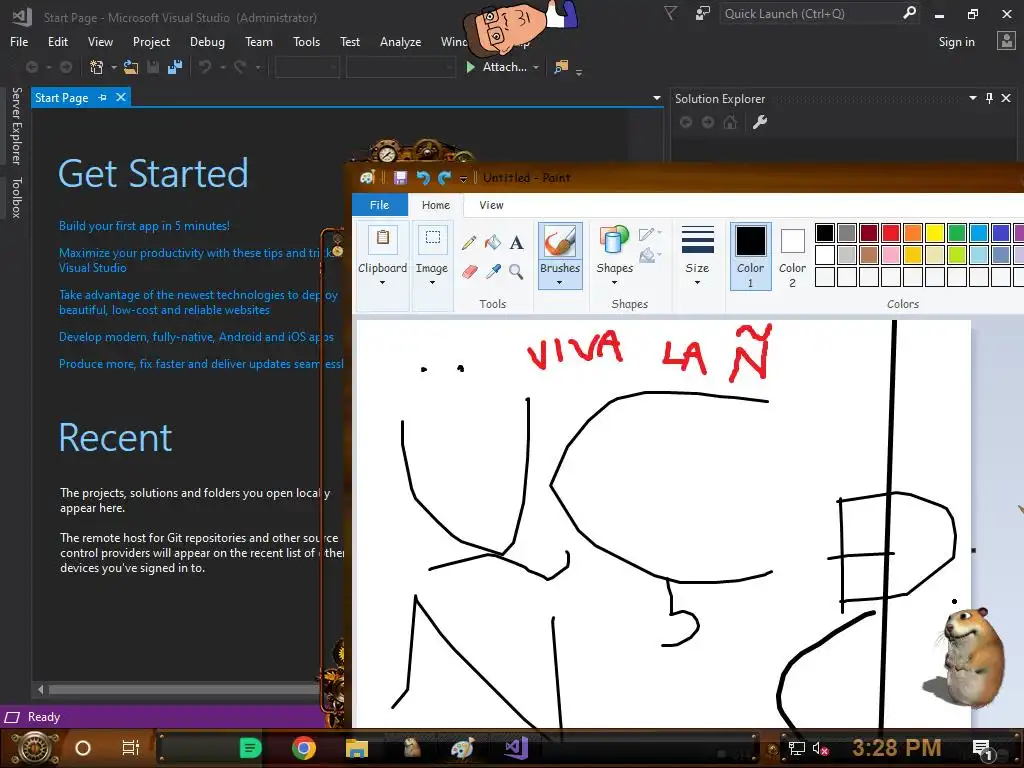Switch to the Home tab in Paint

pos(436,205)
